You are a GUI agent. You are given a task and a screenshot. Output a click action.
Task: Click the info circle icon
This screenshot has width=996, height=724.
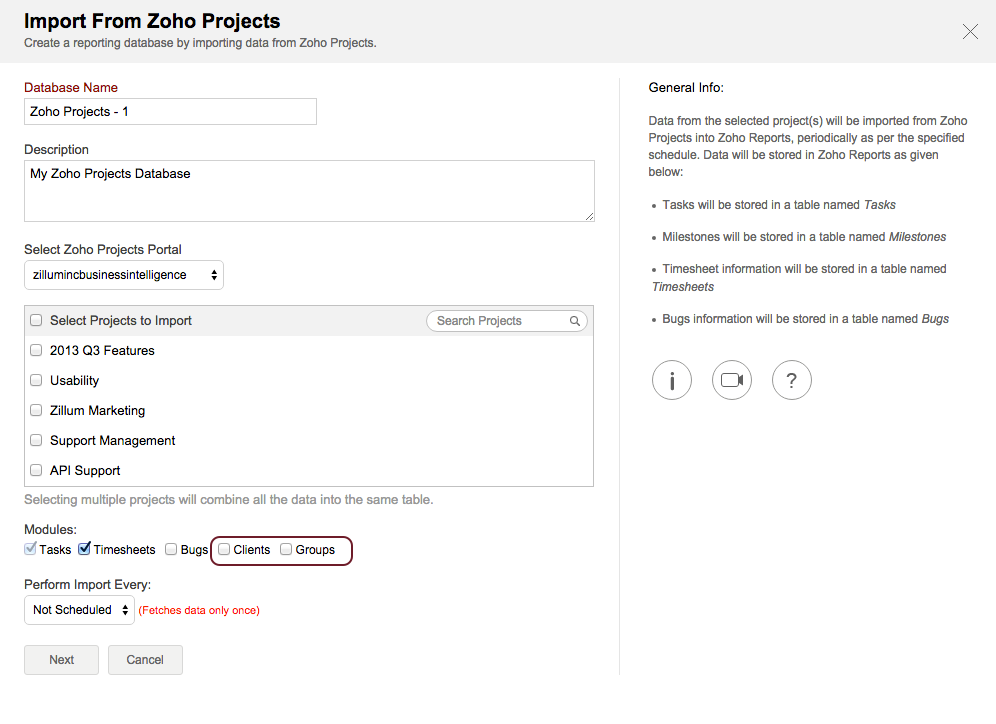(x=672, y=380)
